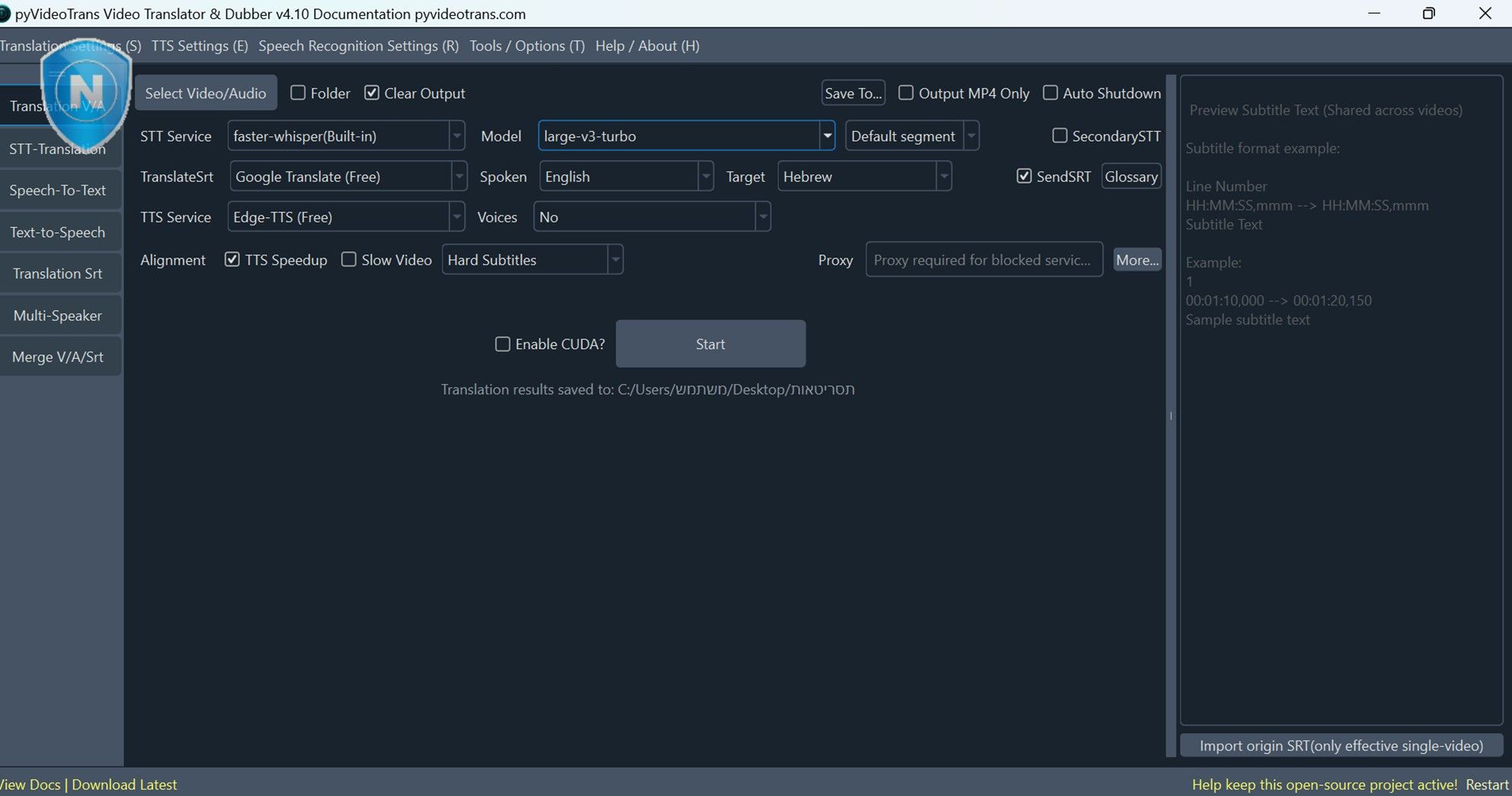Open the Target language dropdown set to Hebrew
The width and height of the screenshot is (1512, 796).
864,177
